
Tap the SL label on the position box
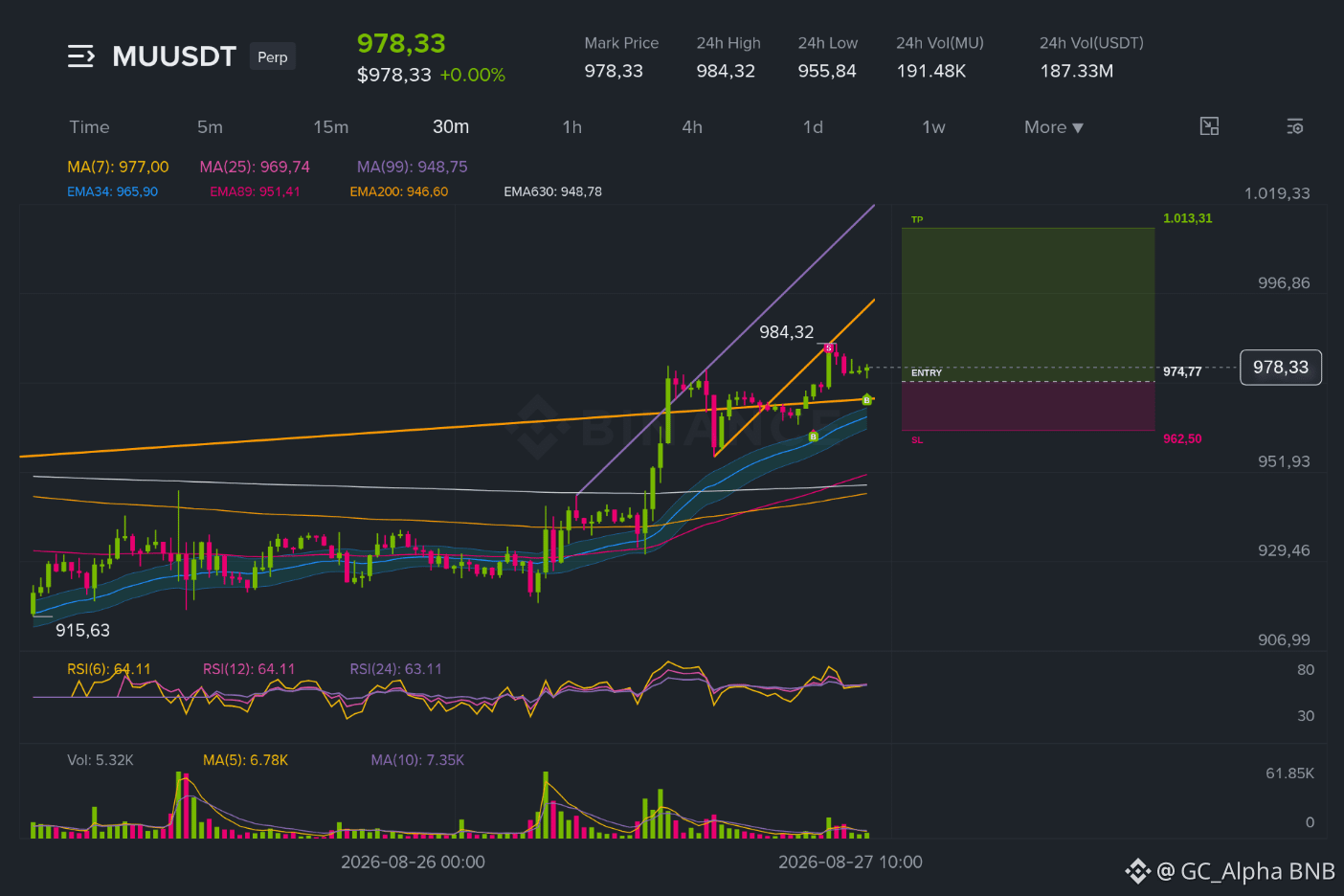pos(917,440)
